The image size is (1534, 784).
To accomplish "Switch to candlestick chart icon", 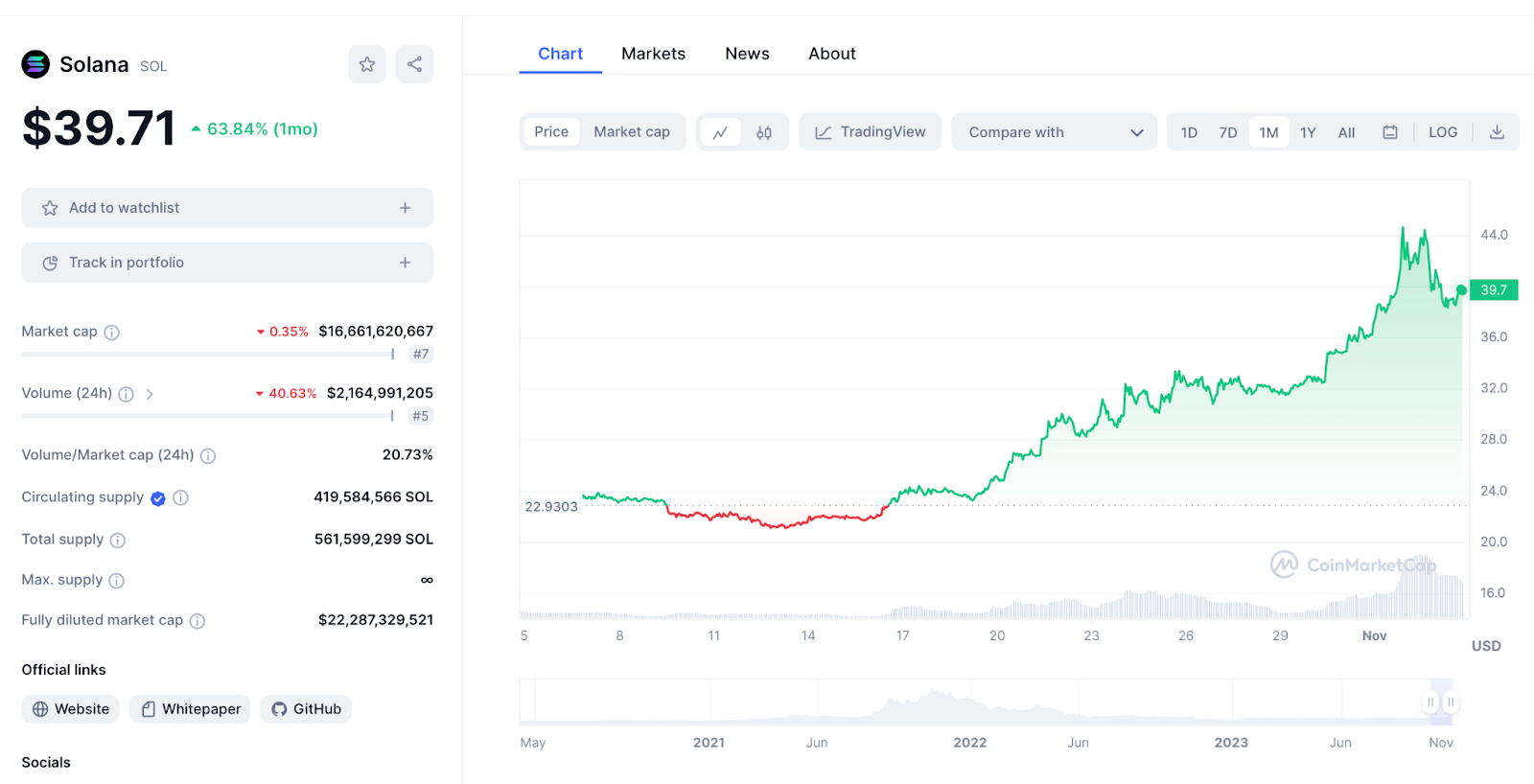I will click(x=764, y=132).
